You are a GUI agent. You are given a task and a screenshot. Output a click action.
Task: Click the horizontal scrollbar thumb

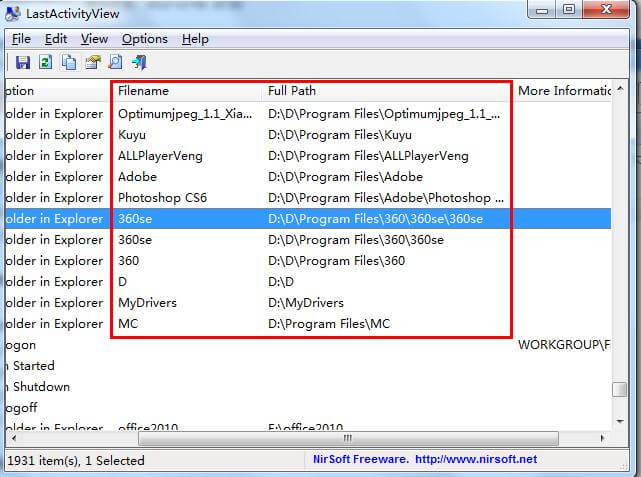[348, 439]
